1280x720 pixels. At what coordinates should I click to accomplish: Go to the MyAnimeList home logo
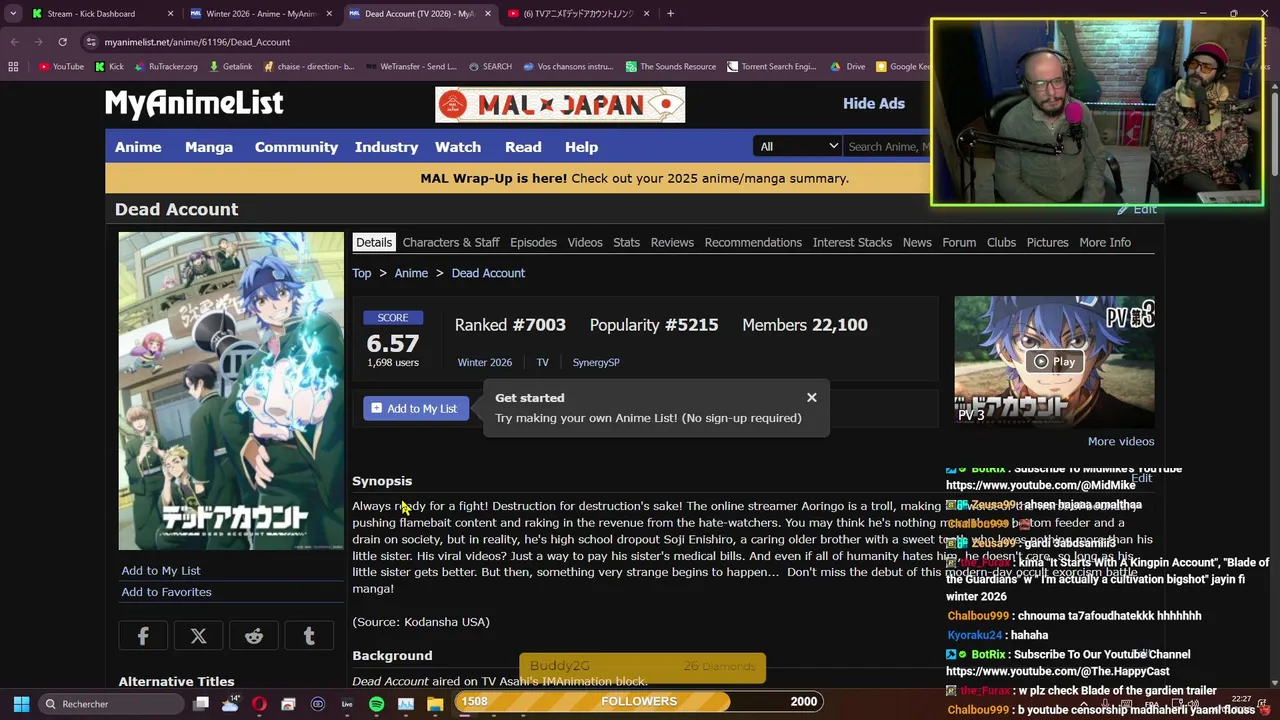pyautogui.click(x=194, y=104)
